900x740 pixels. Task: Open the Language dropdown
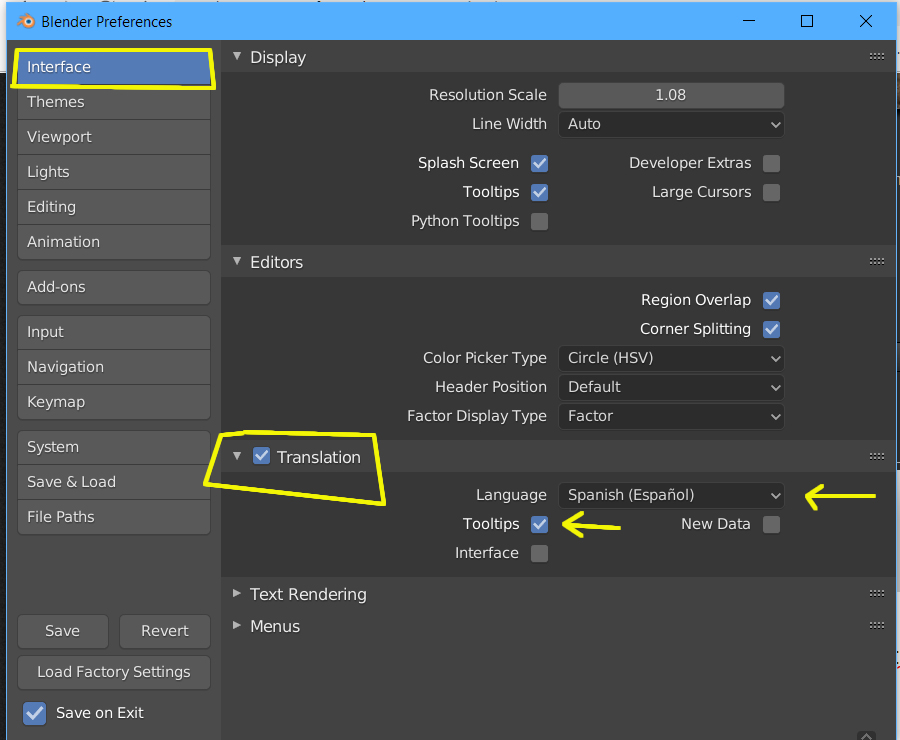point(671,495)
